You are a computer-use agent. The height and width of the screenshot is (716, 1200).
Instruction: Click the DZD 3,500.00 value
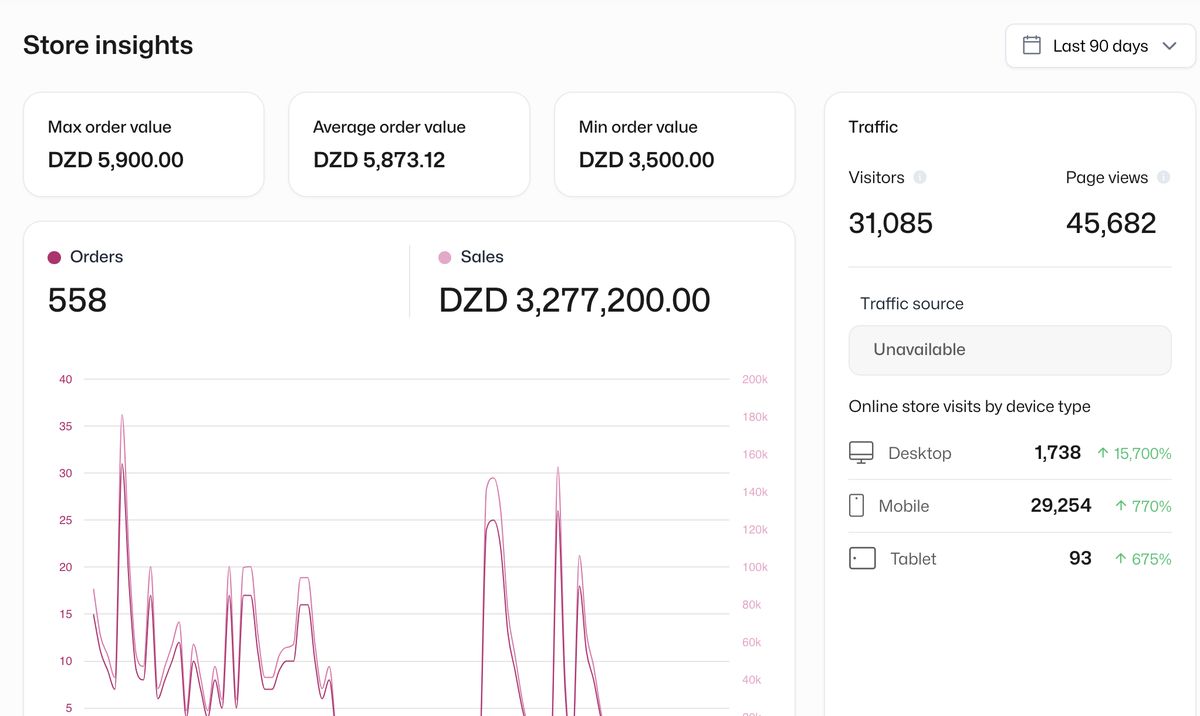(646, 160)
